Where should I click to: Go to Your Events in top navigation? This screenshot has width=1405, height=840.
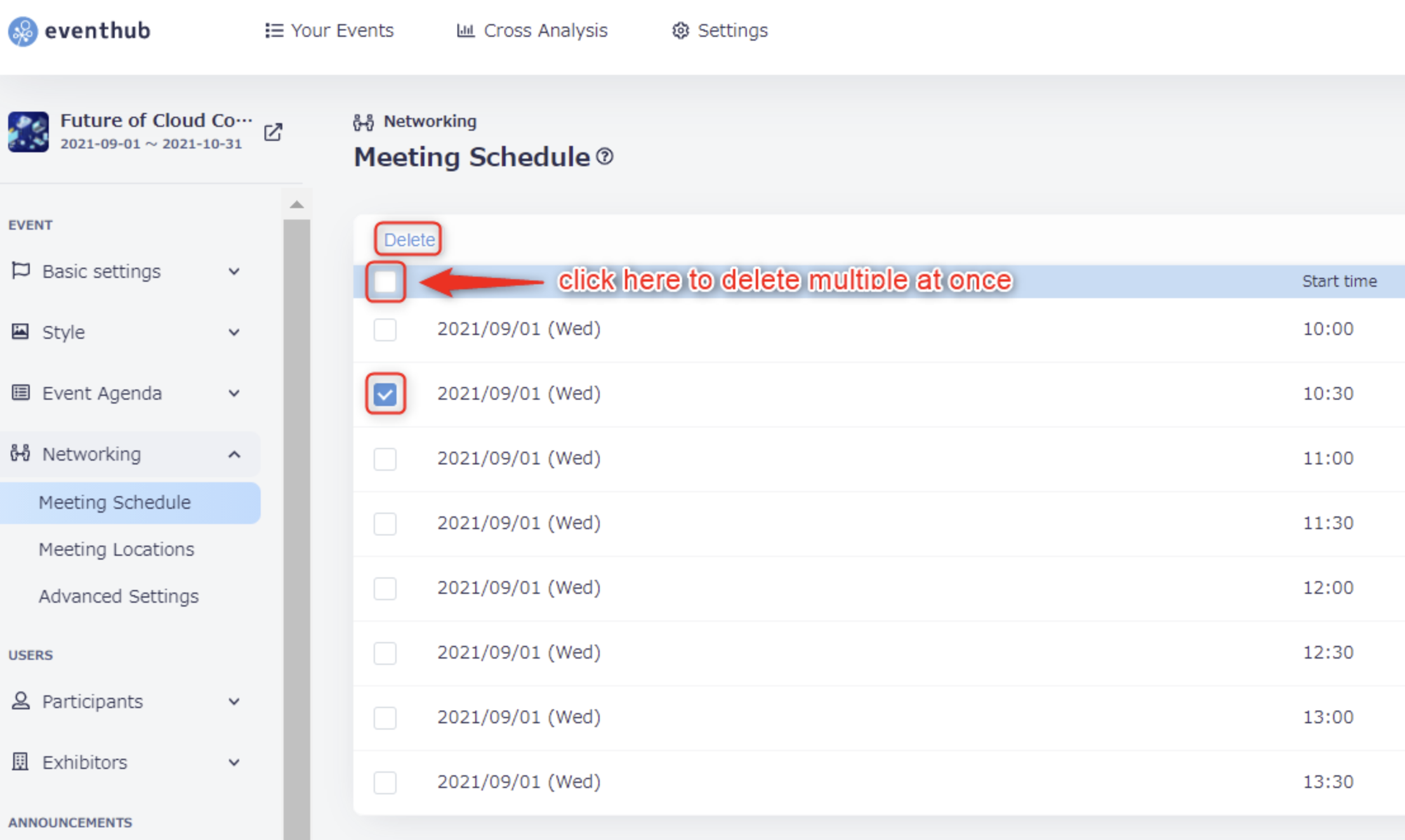[329, 30]
